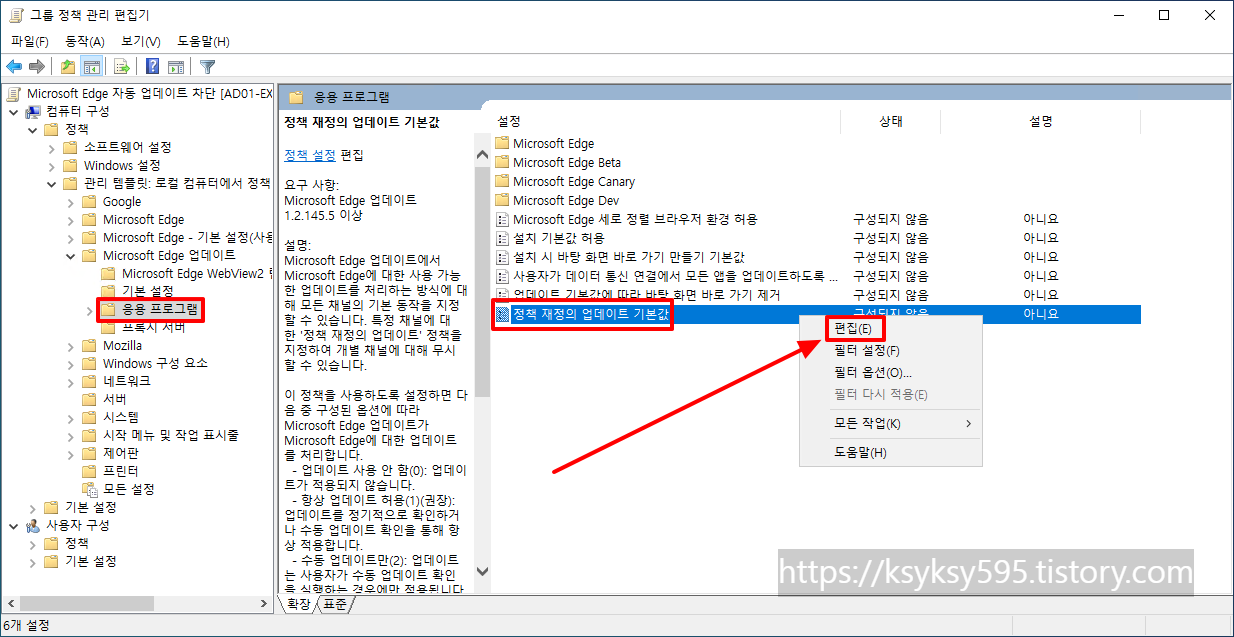
Task: Click the Mozilla folder icon in the tree
Action: pyautogui.click(x=89, y=345)
